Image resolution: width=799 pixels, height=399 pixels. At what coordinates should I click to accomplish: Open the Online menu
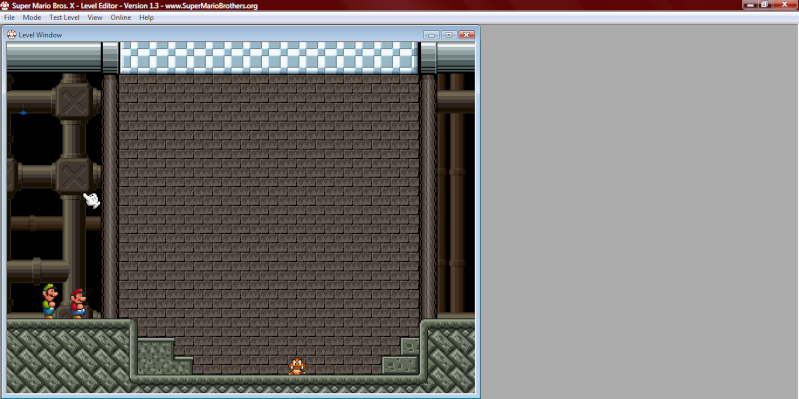pos(121,17)
